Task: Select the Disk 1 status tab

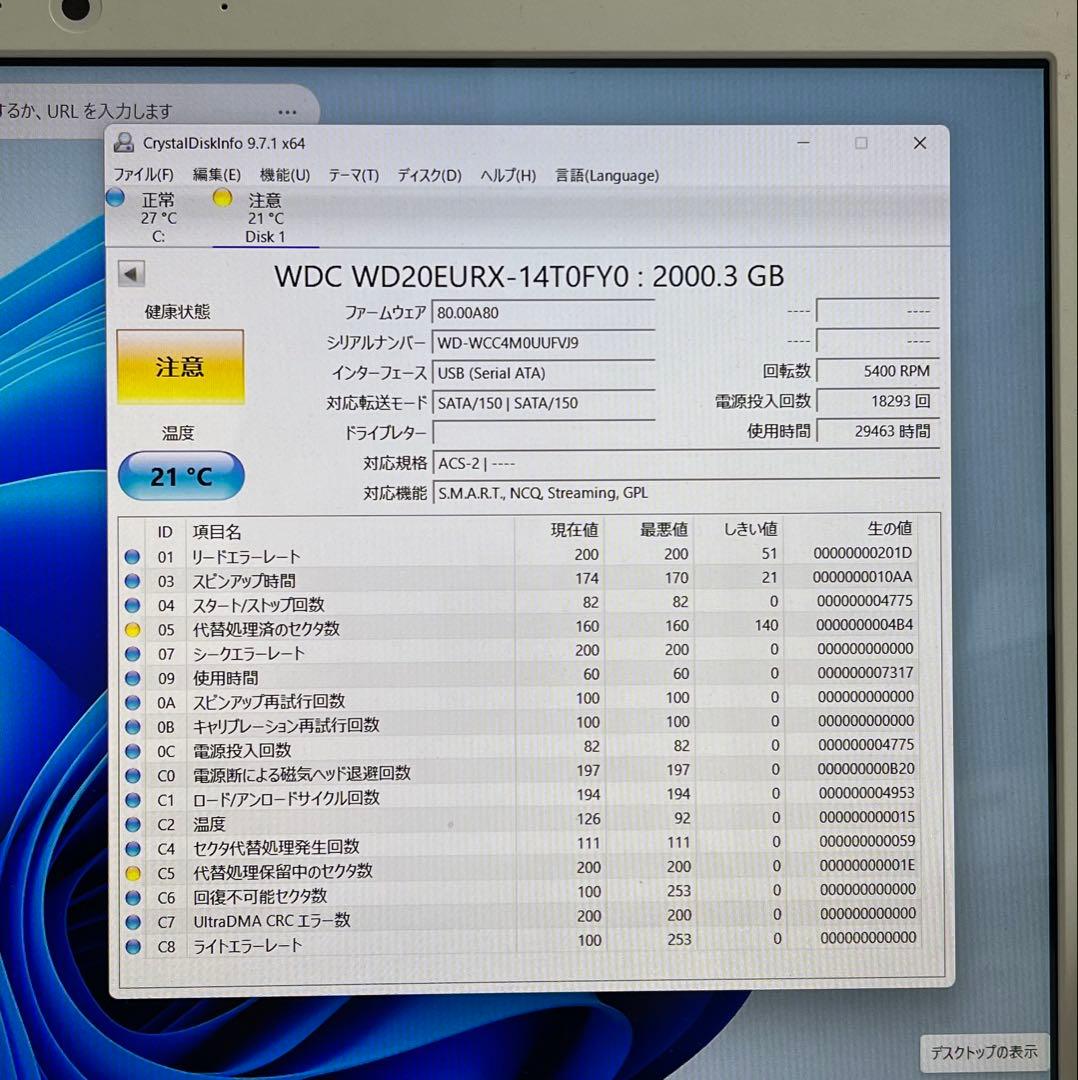Action: 265,218
